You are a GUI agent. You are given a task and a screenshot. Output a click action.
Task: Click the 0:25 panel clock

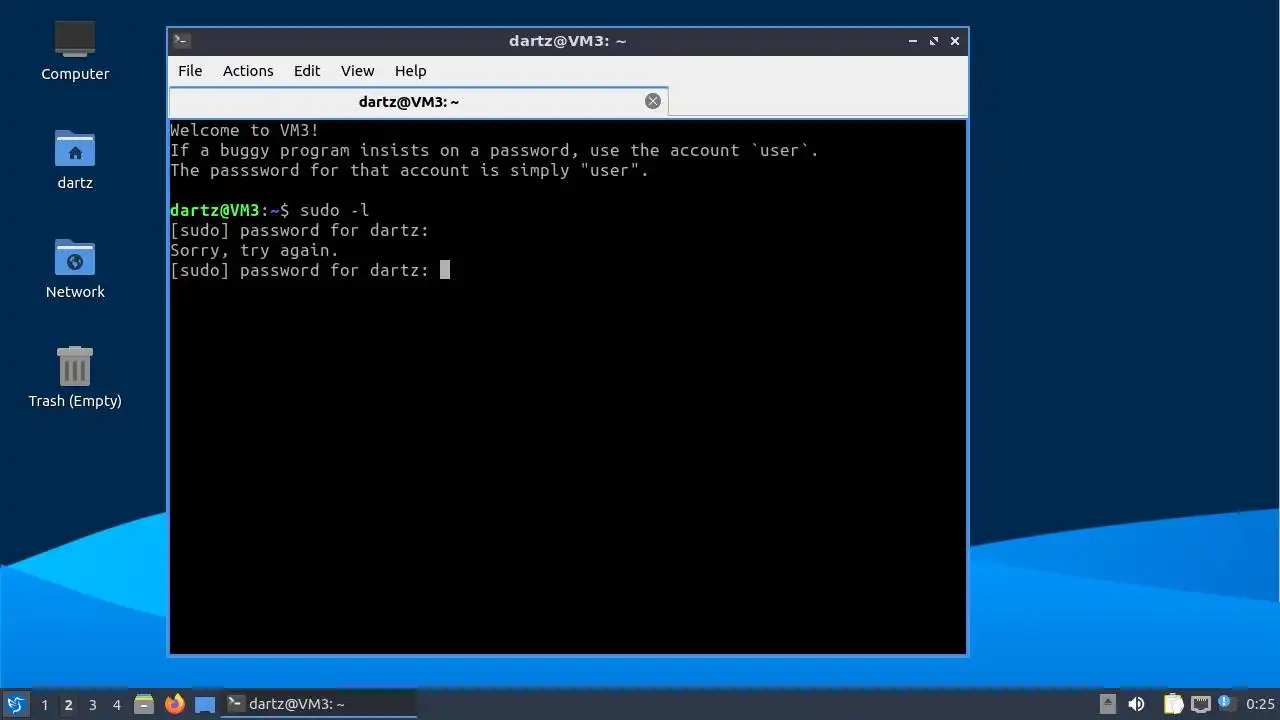[1260, 704]
